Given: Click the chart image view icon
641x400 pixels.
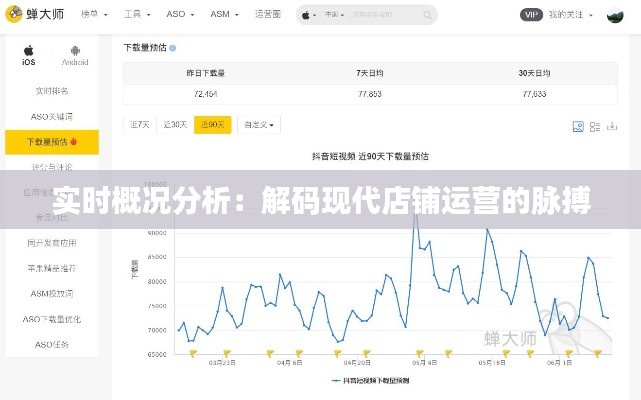Looking at the screenshot, I should pyautogui.click(x=578, y=126).
